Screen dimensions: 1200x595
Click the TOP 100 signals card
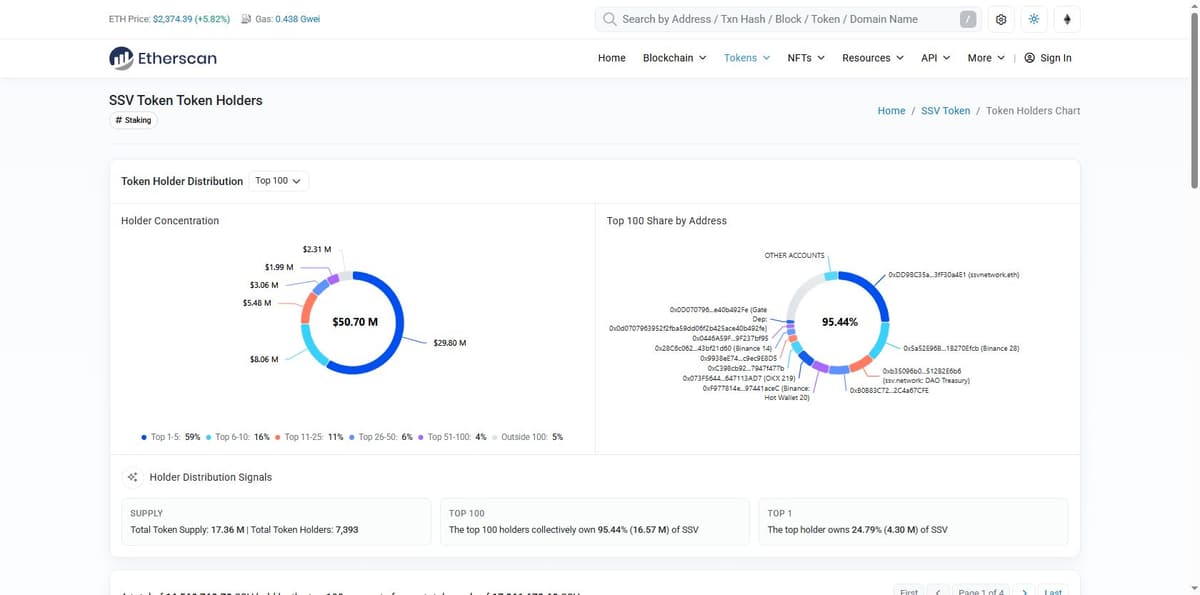pyautogui.click(x=594, y=522)
